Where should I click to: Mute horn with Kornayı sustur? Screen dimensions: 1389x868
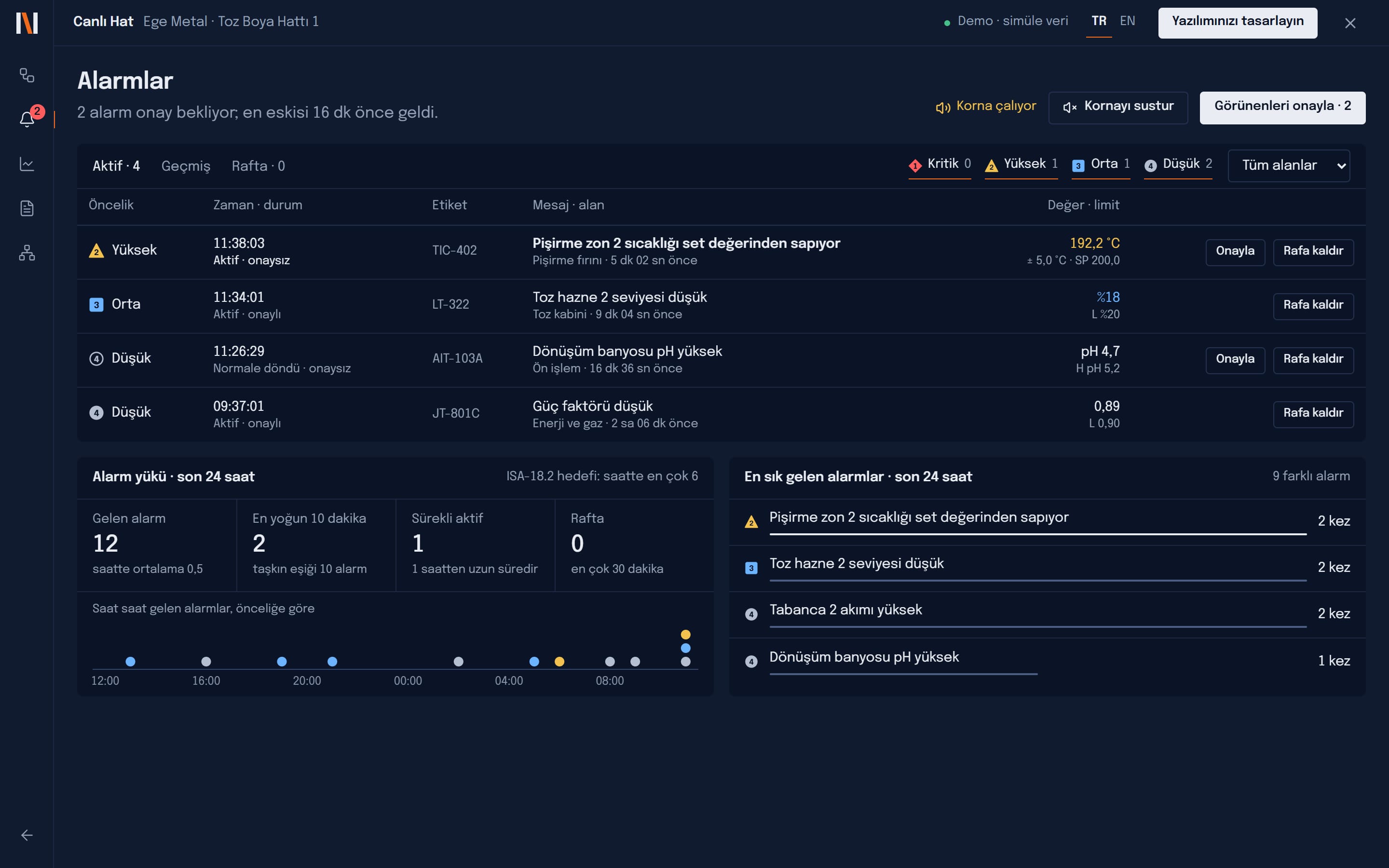pos(1117,108)
